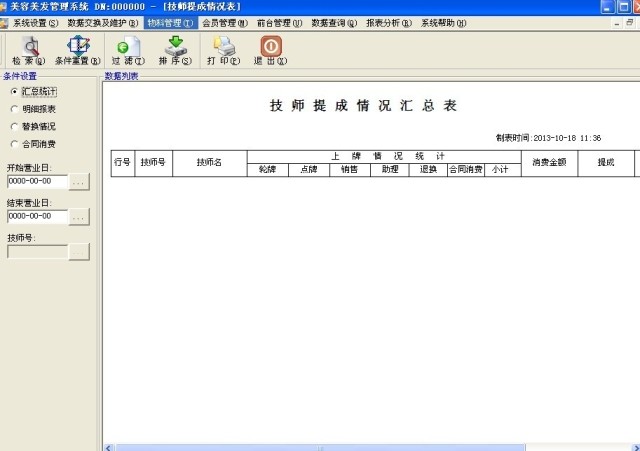Open the 数据查询 menu
The height and width of the screenshot is (451, 640).
tap(334, 23)
